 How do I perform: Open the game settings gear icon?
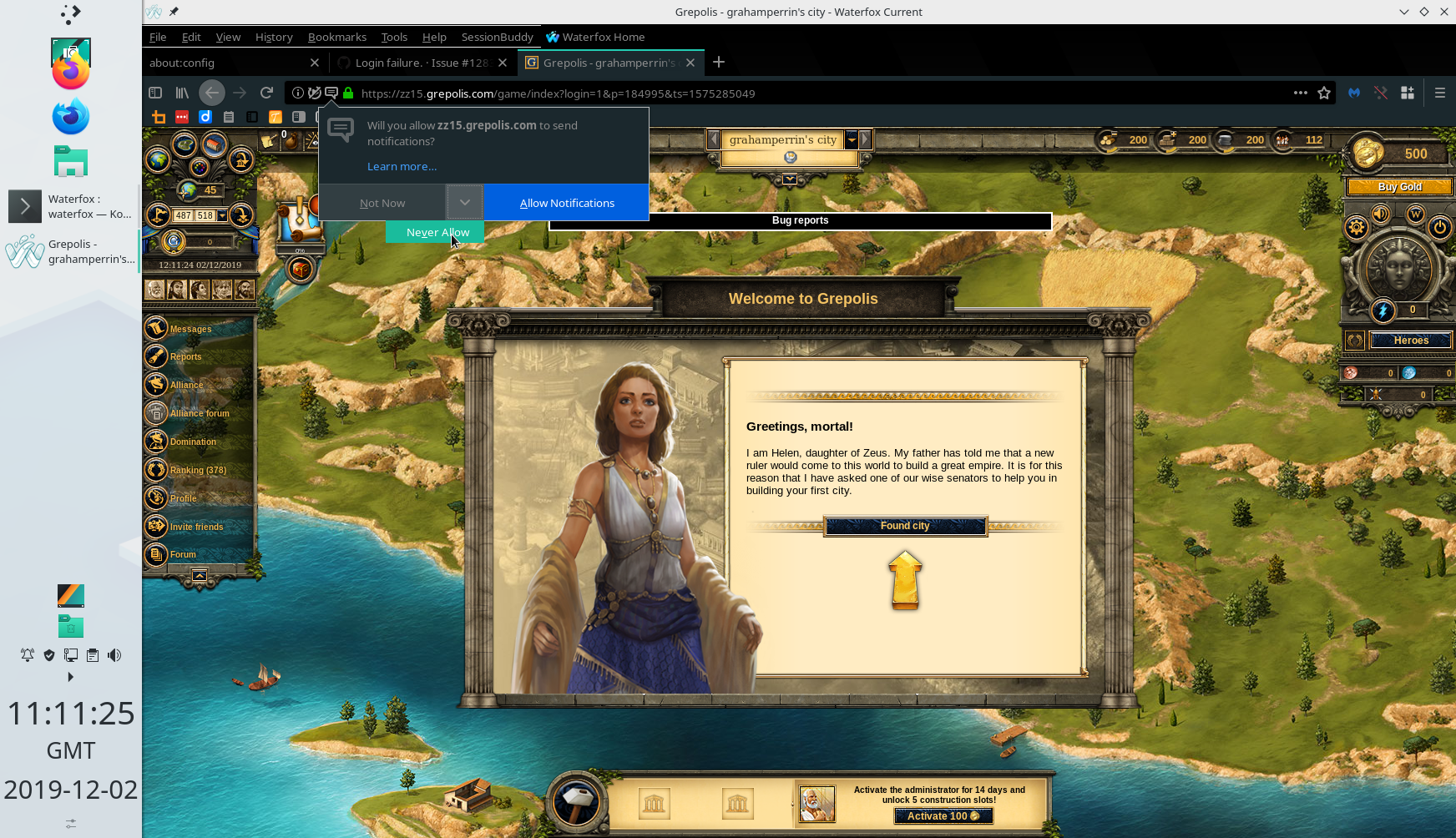pyautogui.click(x=1357, y=227)
